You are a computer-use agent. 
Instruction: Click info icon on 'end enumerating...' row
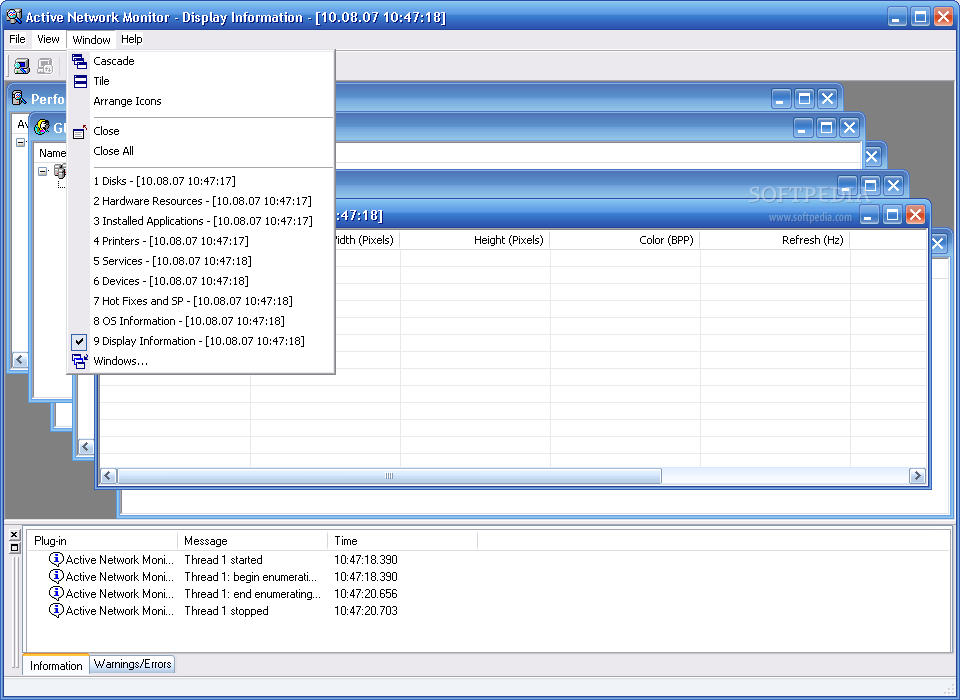[x=56, y=593]
